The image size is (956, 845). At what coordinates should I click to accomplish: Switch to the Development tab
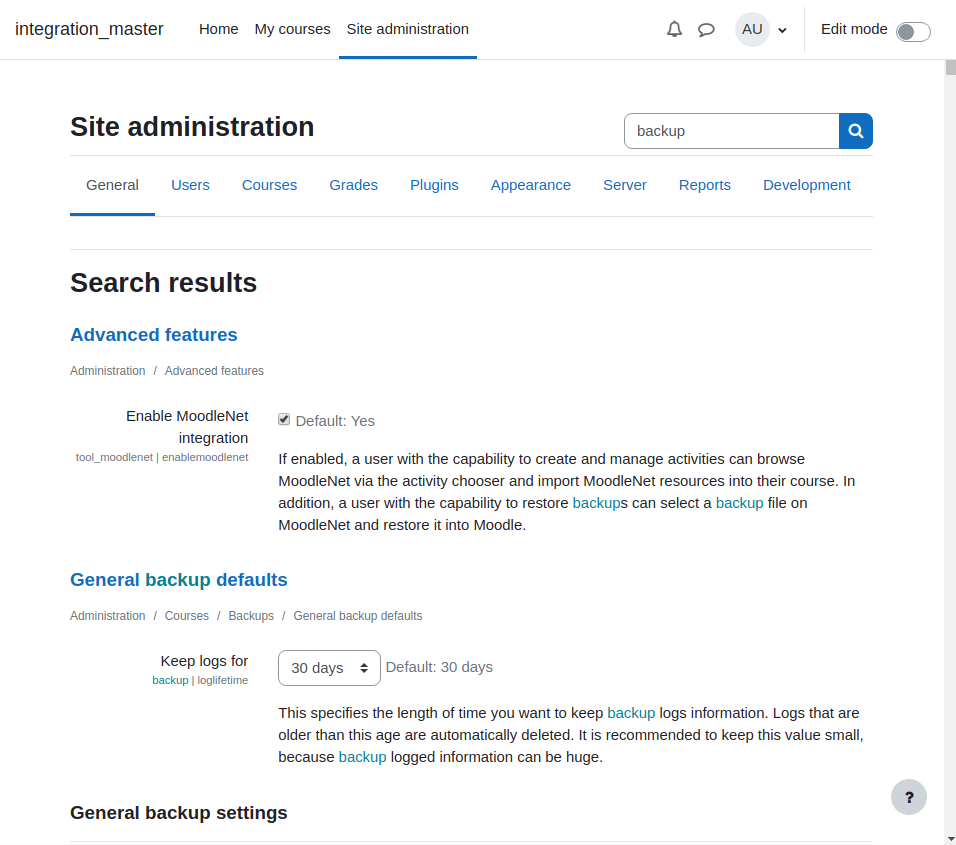[806, 185]
